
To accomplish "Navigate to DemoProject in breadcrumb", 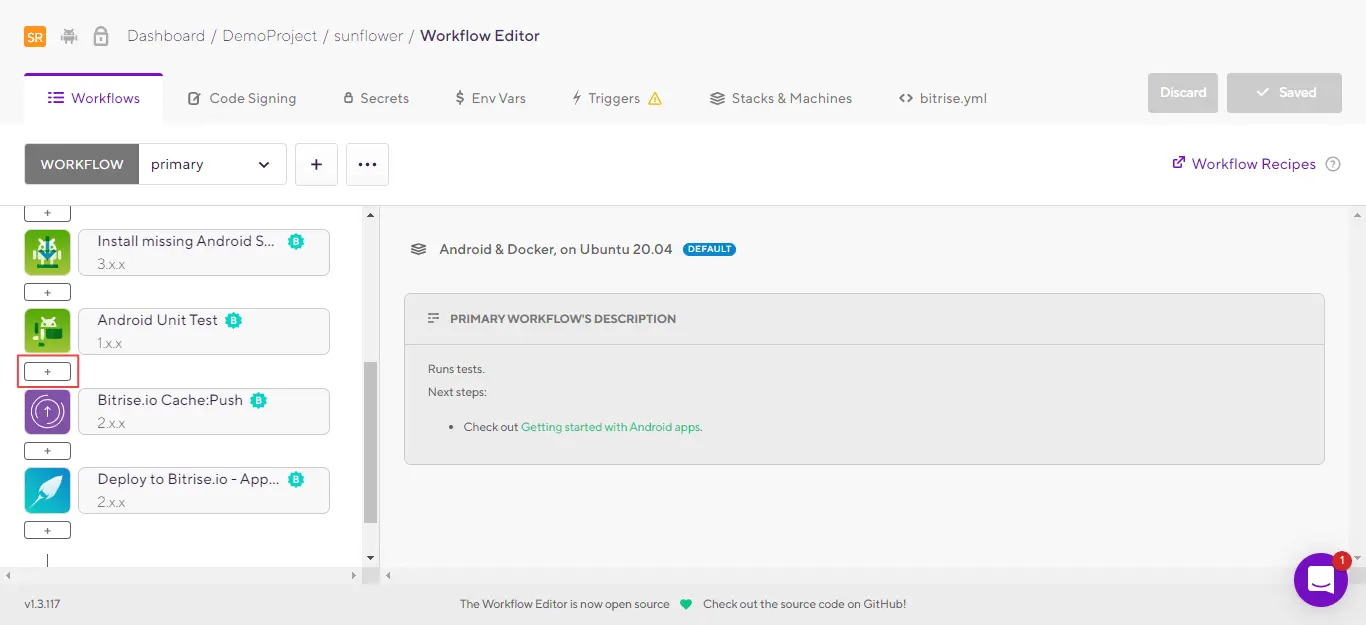I will point(270,36).
